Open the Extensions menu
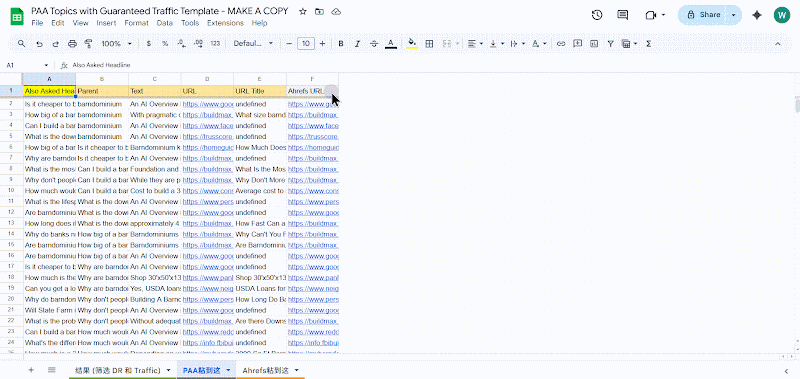The height and width of the screenshot is (379, 800). [x=225, y=23]
